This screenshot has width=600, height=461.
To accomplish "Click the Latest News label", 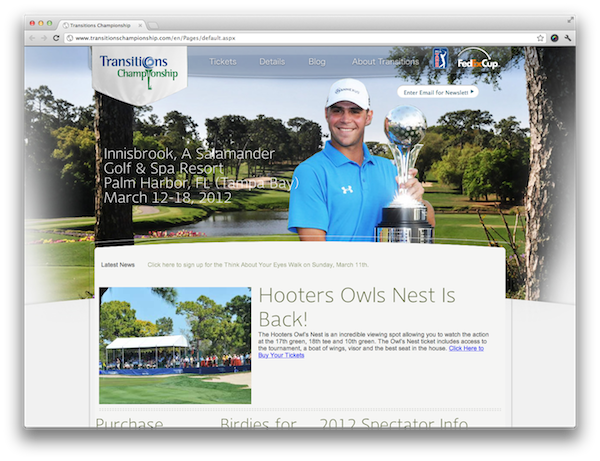I will [x=117, y=265].
